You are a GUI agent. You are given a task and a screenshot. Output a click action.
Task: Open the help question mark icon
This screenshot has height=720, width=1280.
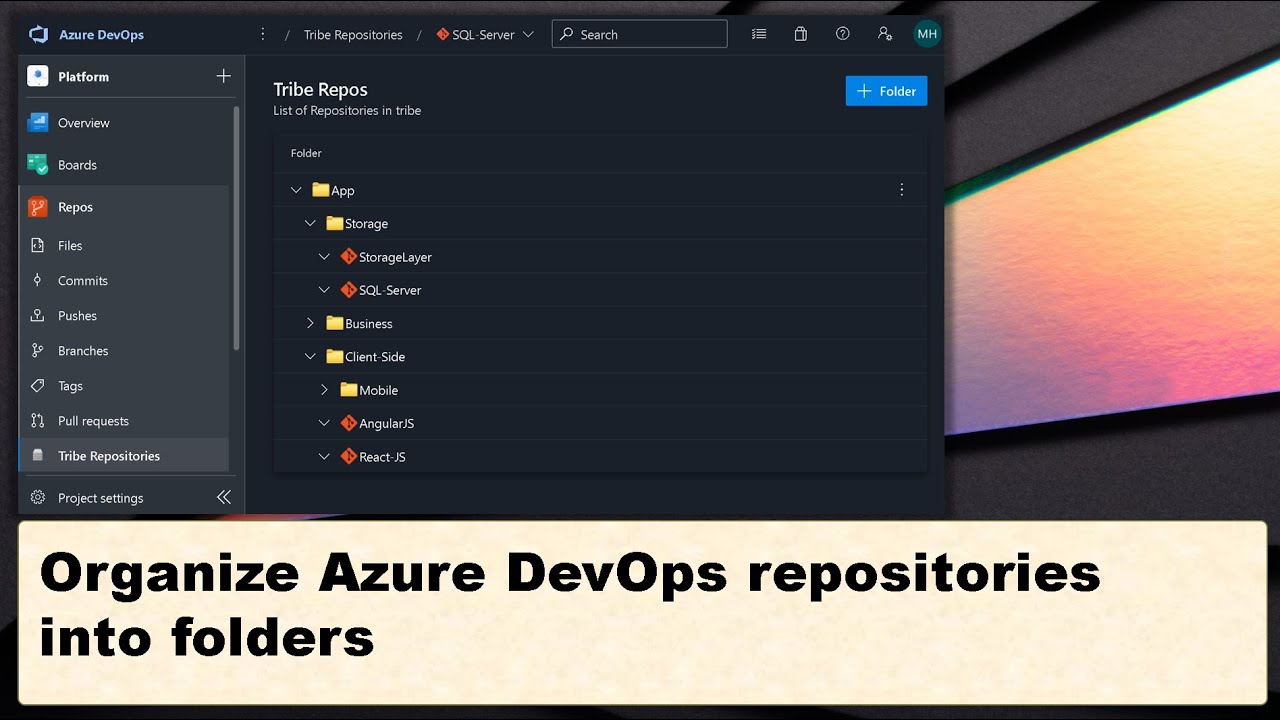[843, 34]
